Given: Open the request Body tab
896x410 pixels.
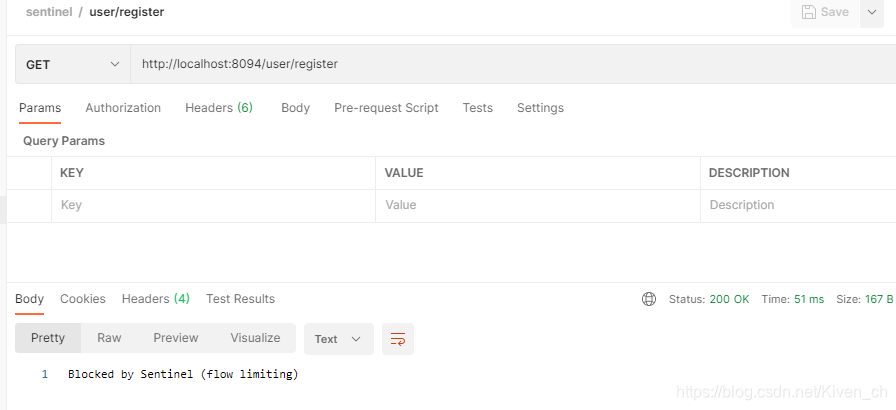Looking at the screenshot, I should (295, 108).
